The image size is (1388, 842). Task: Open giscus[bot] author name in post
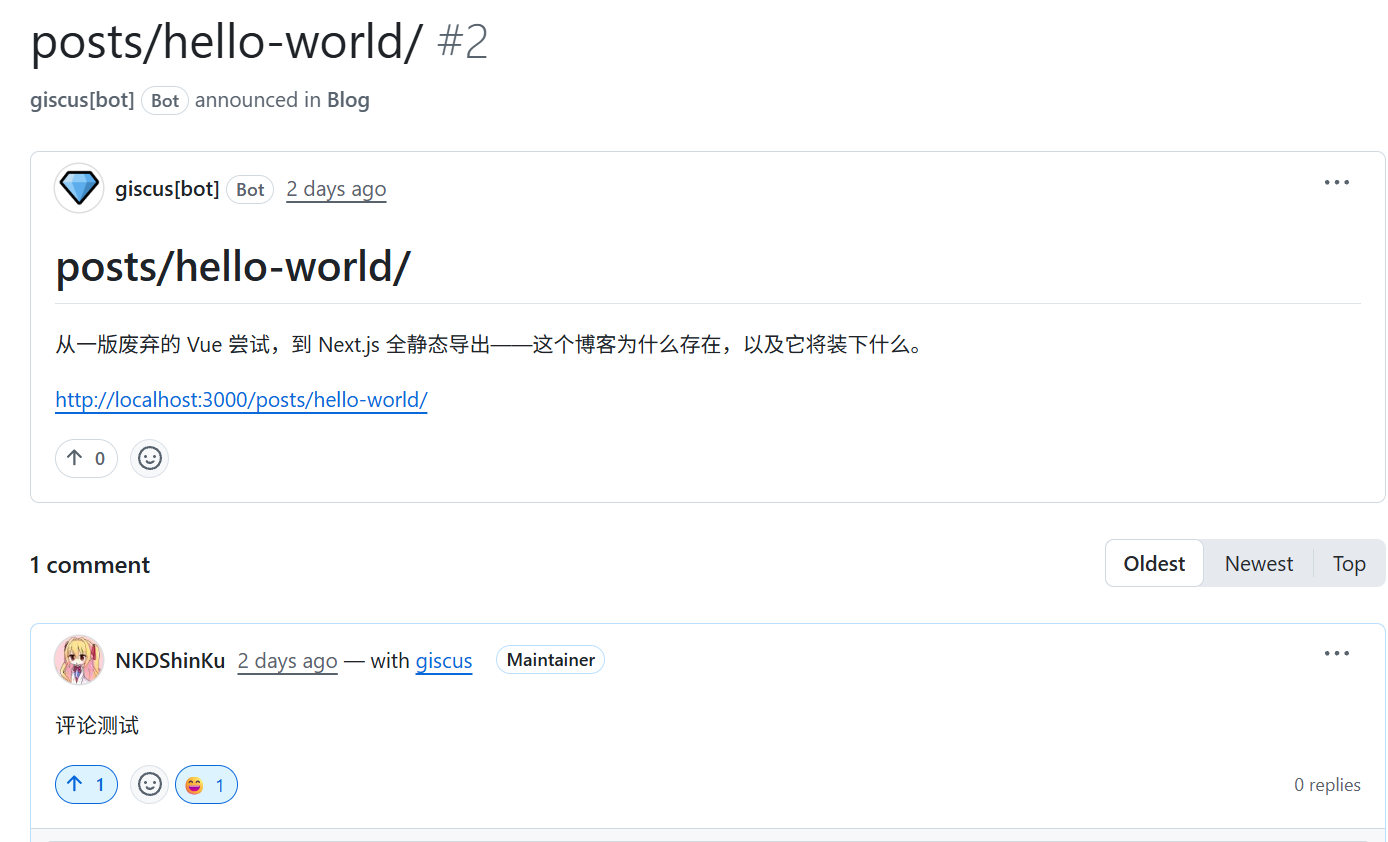[x=167, y=189]
